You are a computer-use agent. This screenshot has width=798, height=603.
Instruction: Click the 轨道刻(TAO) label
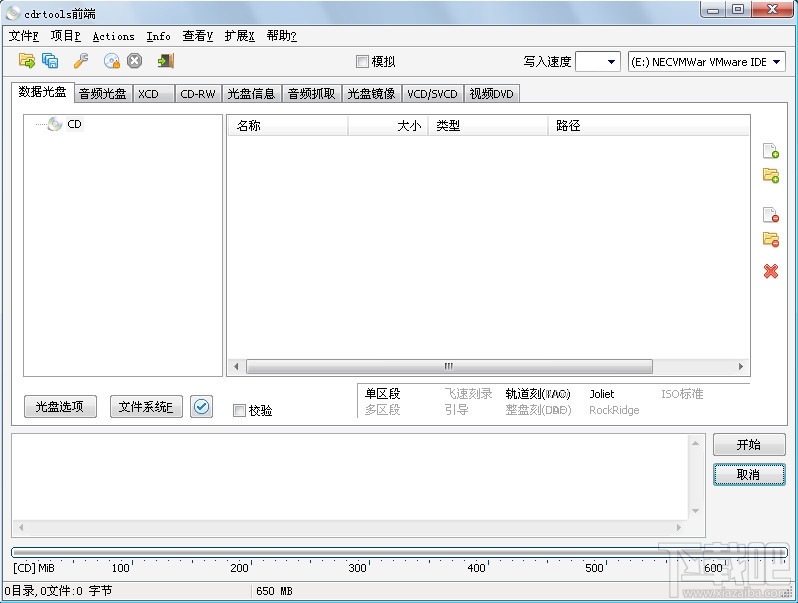(x=538, y=394)
